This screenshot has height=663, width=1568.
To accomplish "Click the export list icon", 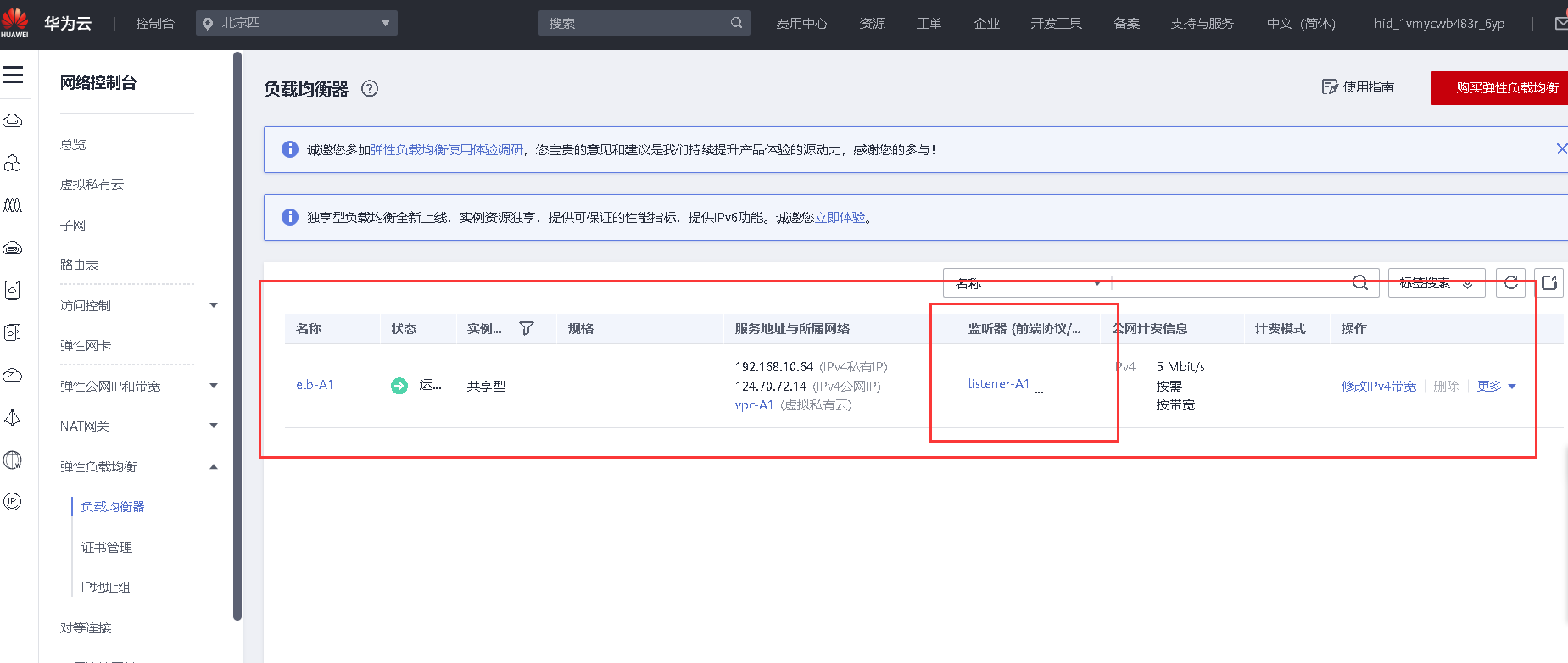I will pyautogui.click(x=1549, y=283).
